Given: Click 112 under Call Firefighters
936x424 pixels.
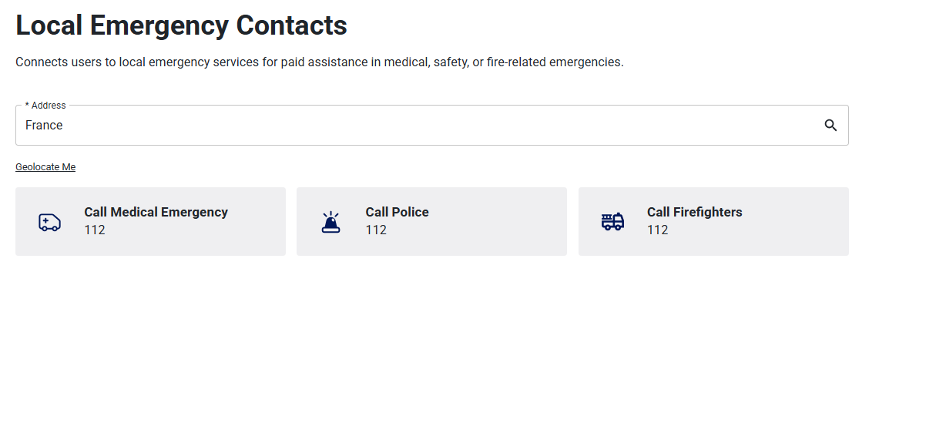Looking at the screenshot, I should 657,230.
